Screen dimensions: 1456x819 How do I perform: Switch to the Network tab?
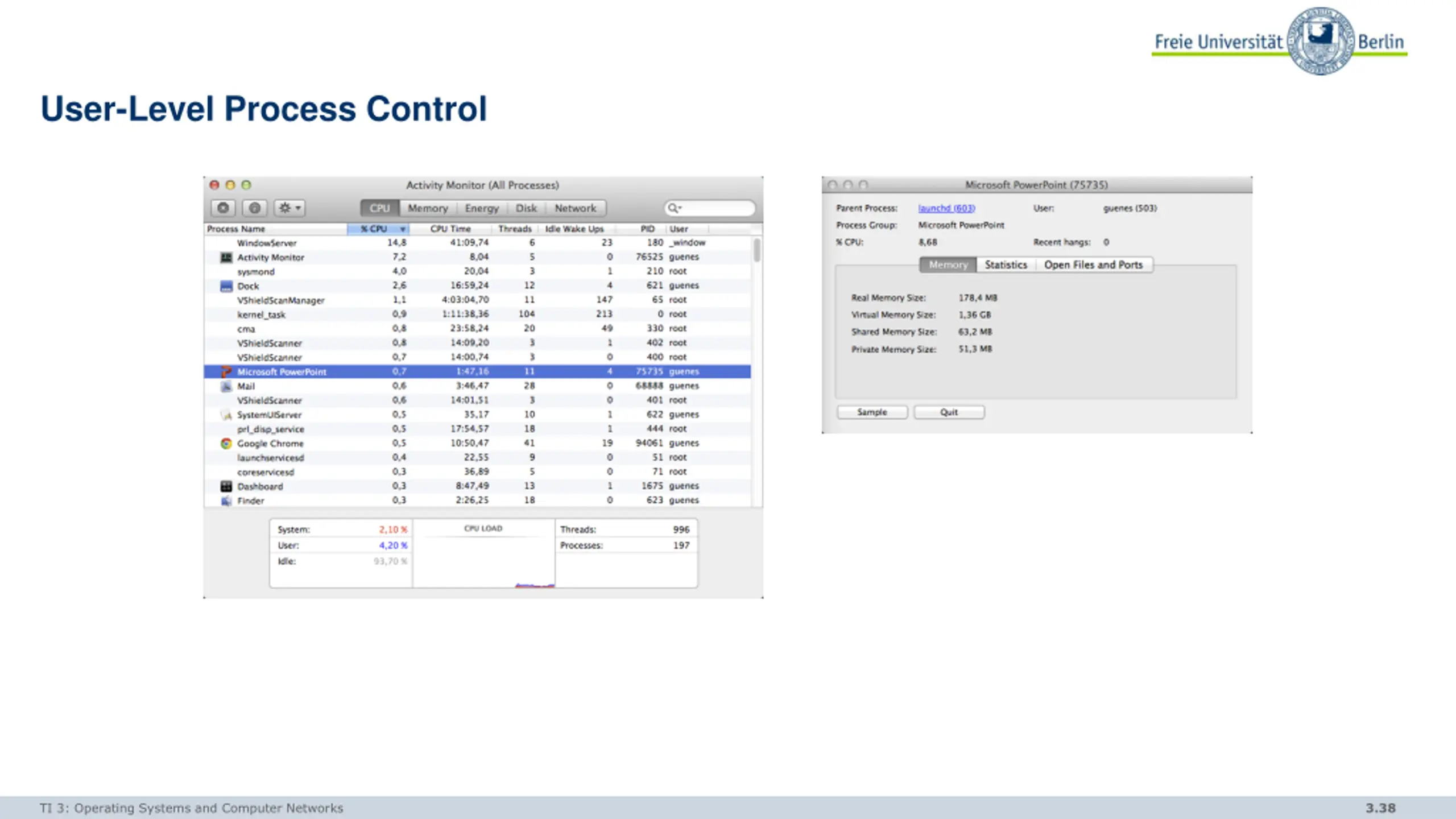click(x=576, y=208)
